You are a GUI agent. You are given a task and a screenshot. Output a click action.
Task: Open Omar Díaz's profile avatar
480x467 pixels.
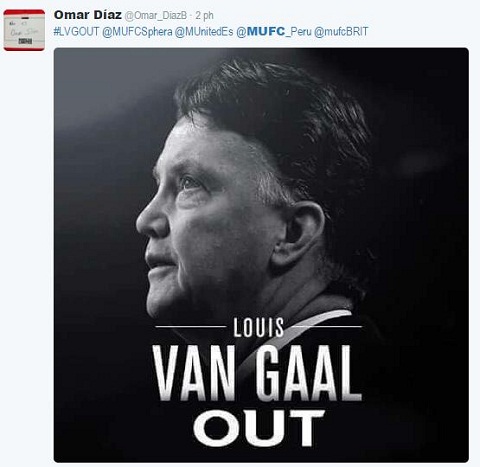tap(24, 30)
